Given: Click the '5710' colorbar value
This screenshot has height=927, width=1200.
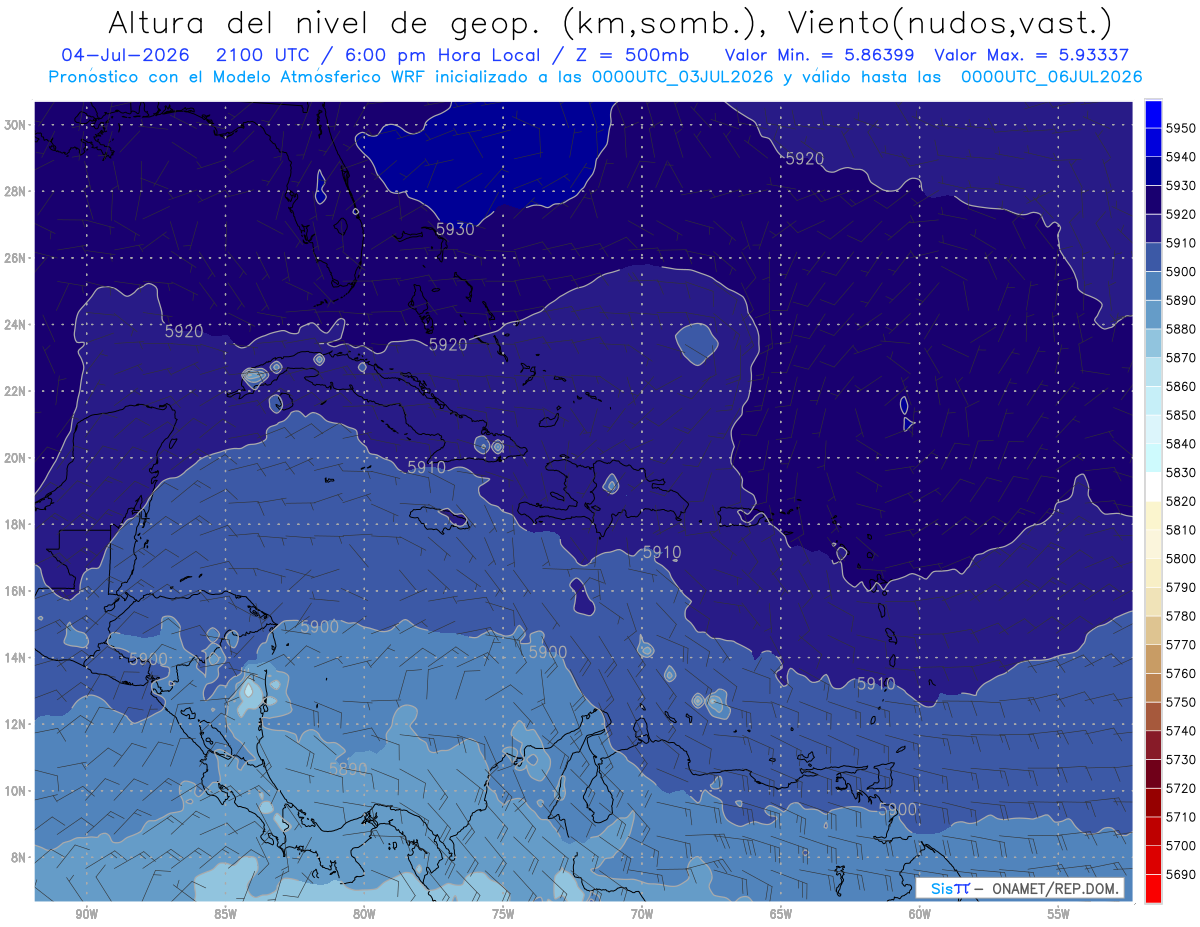Looking at the screenshot, I should [1181, 817].
